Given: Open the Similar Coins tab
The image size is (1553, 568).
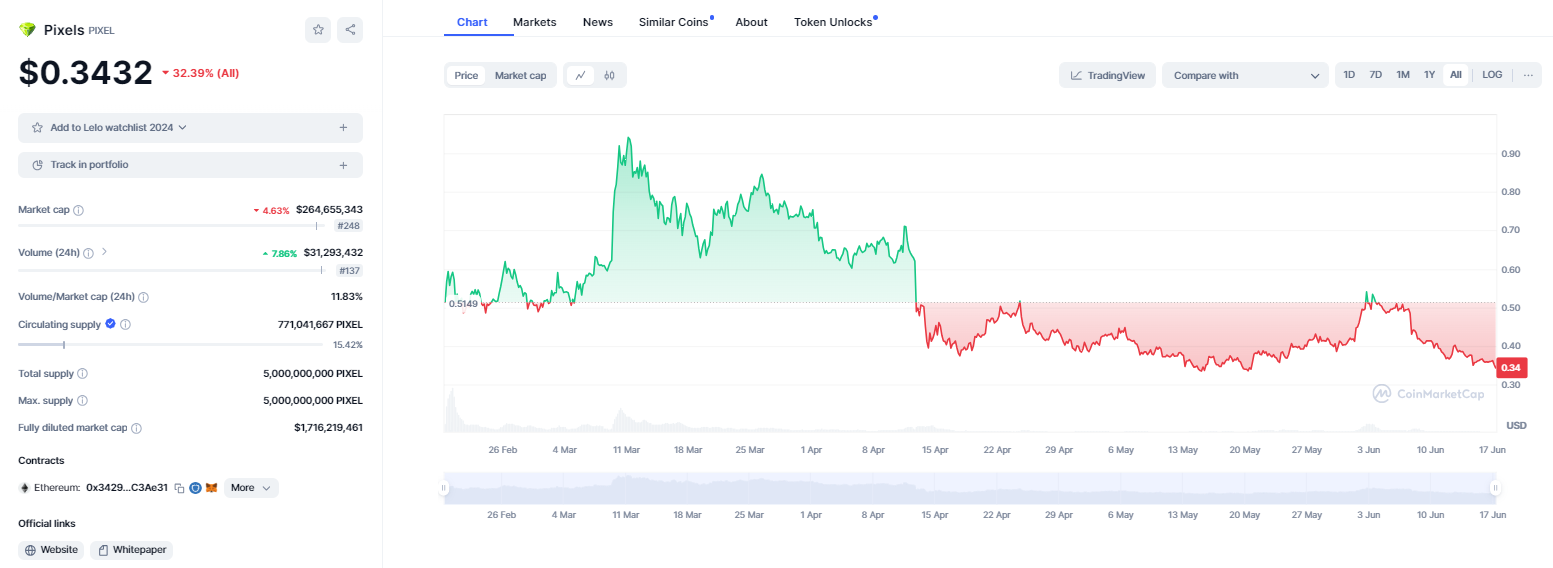Looking at the screenshot, I should (x=674, y=22).
